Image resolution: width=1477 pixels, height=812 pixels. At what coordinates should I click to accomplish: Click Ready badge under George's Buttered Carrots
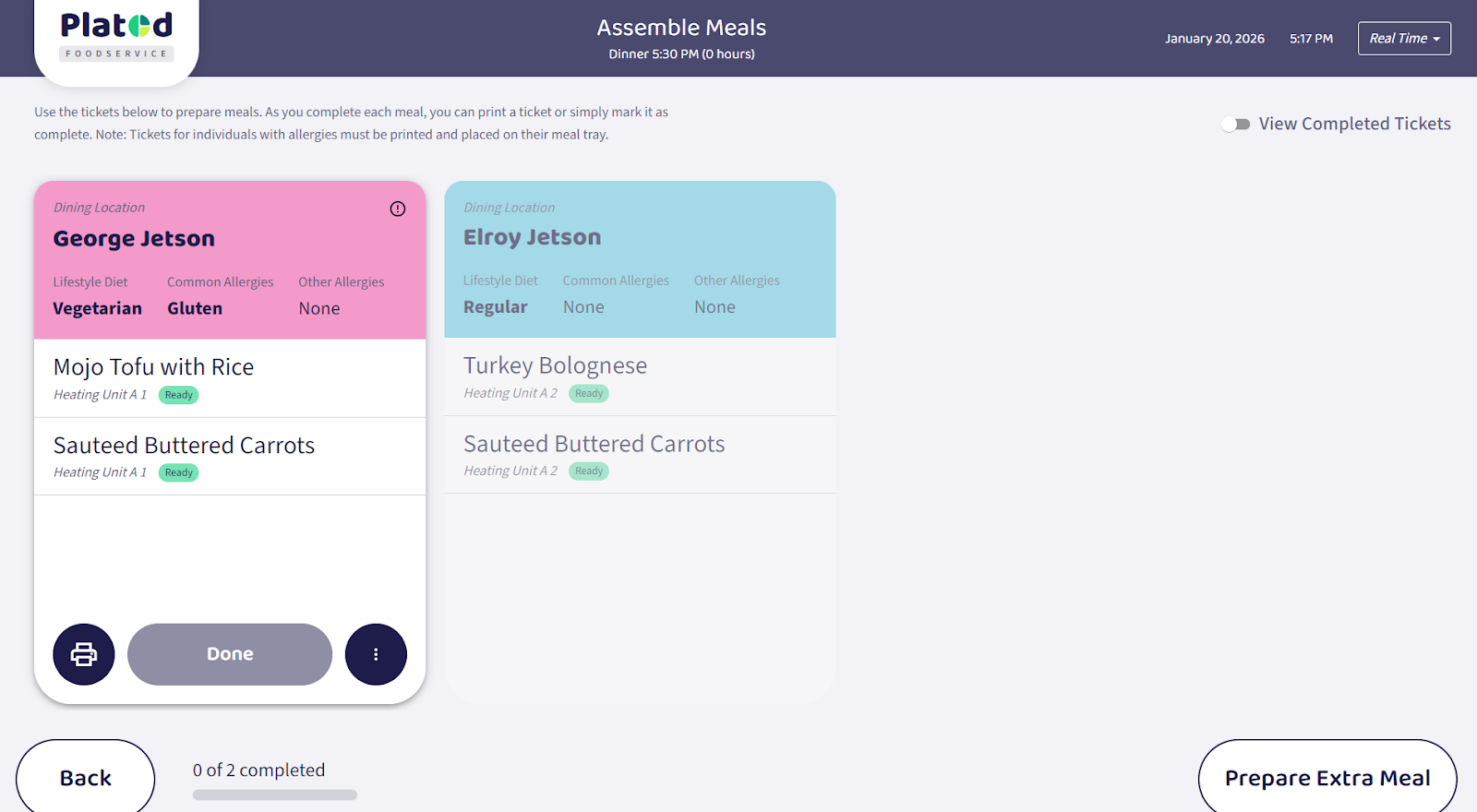[x=179, y=472]
